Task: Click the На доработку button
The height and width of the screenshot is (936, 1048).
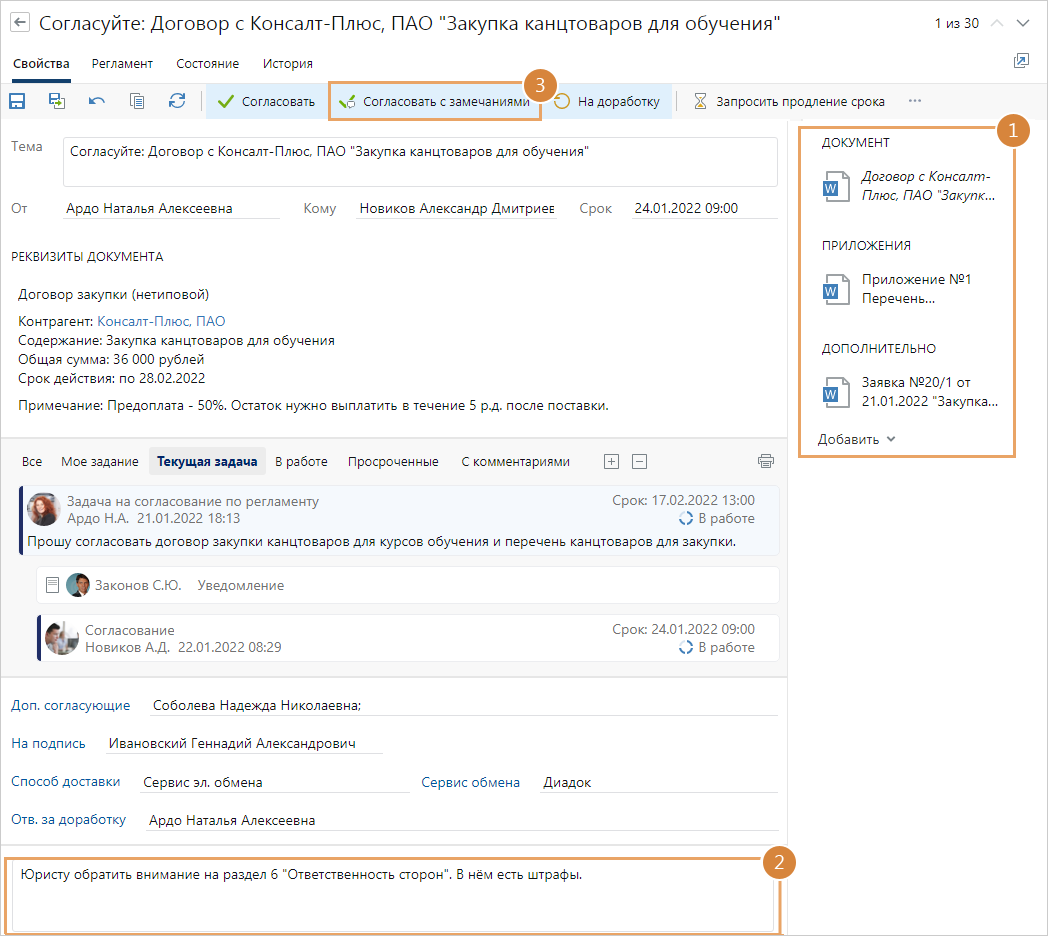Action: [608, 101]
